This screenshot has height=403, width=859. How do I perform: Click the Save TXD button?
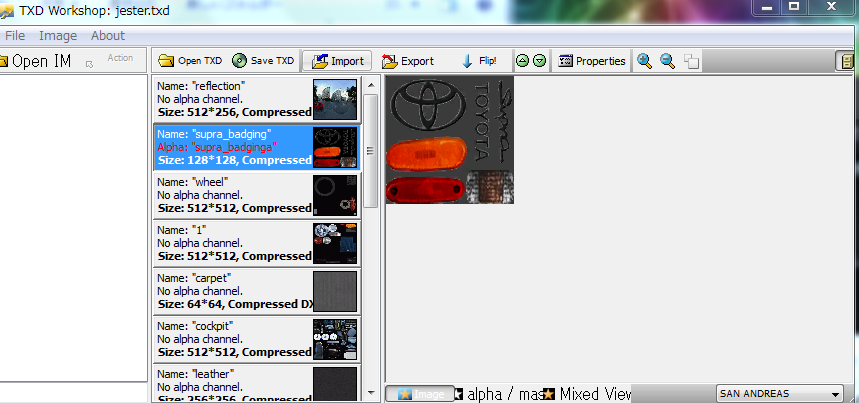coord(263,61)
